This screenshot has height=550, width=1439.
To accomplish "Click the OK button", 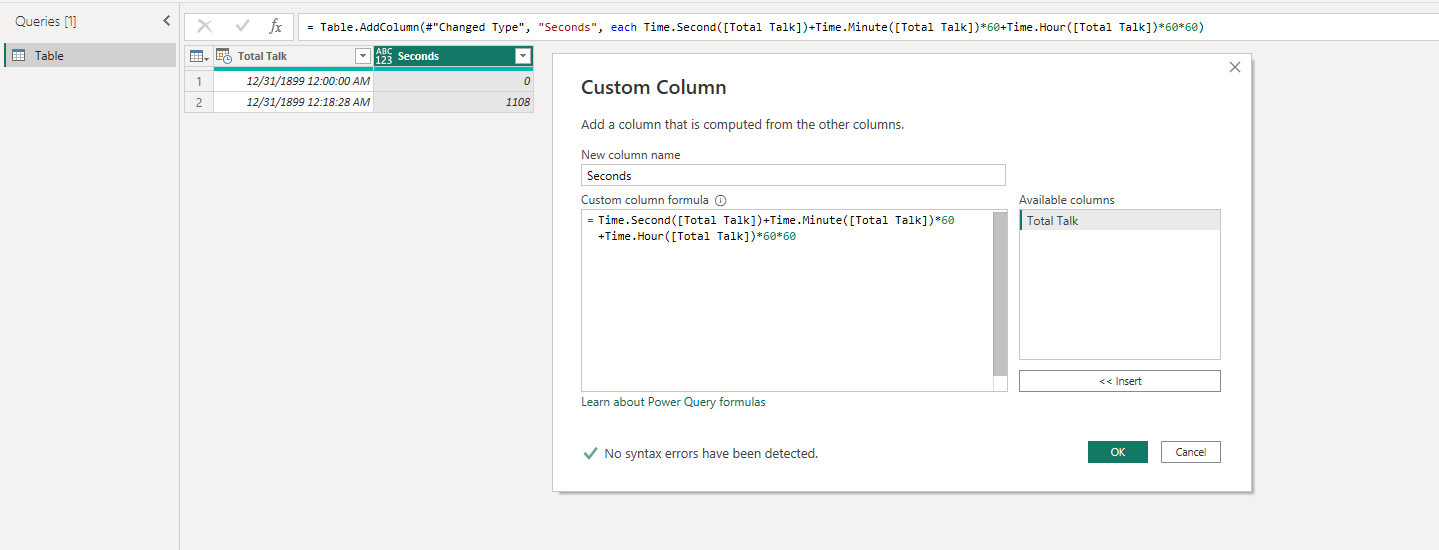I will tap(1118, 452).
